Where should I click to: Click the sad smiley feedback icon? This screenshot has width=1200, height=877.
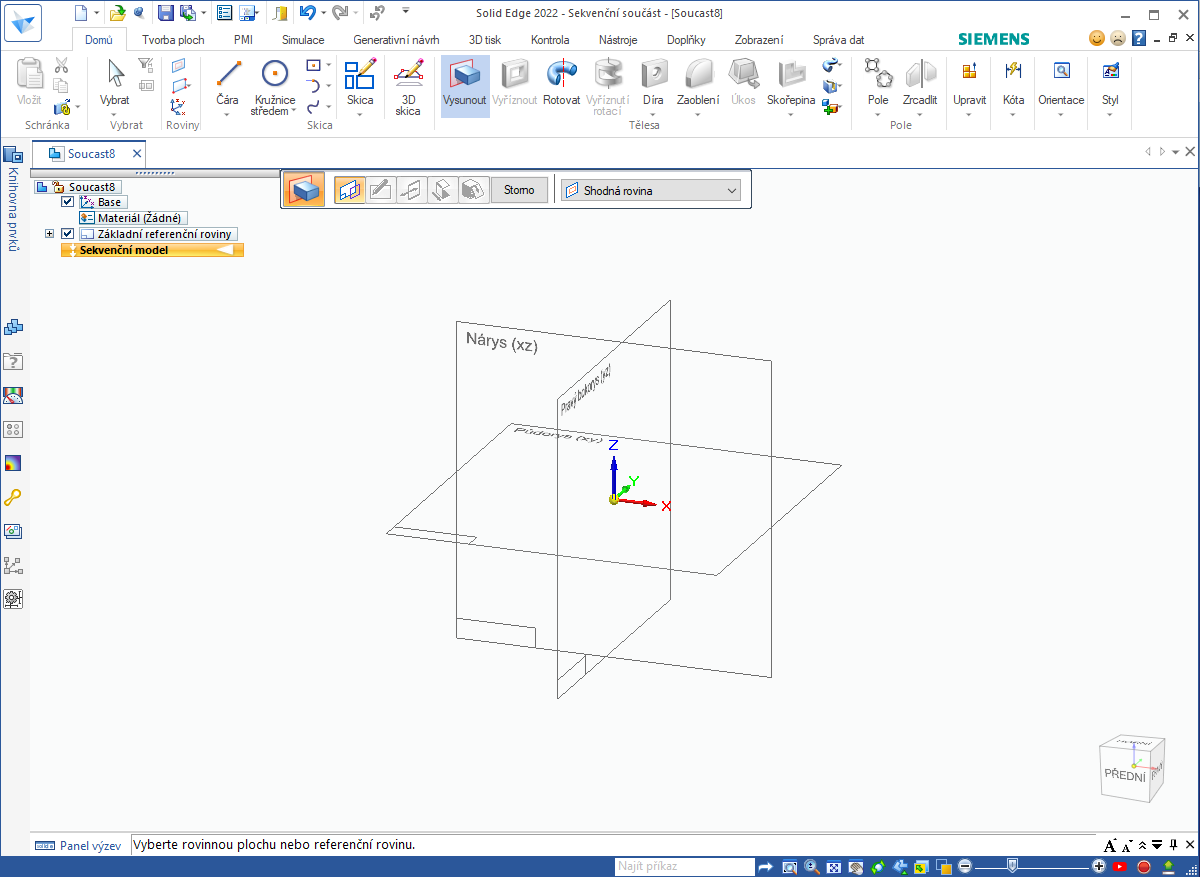(x=1117, y=38)
